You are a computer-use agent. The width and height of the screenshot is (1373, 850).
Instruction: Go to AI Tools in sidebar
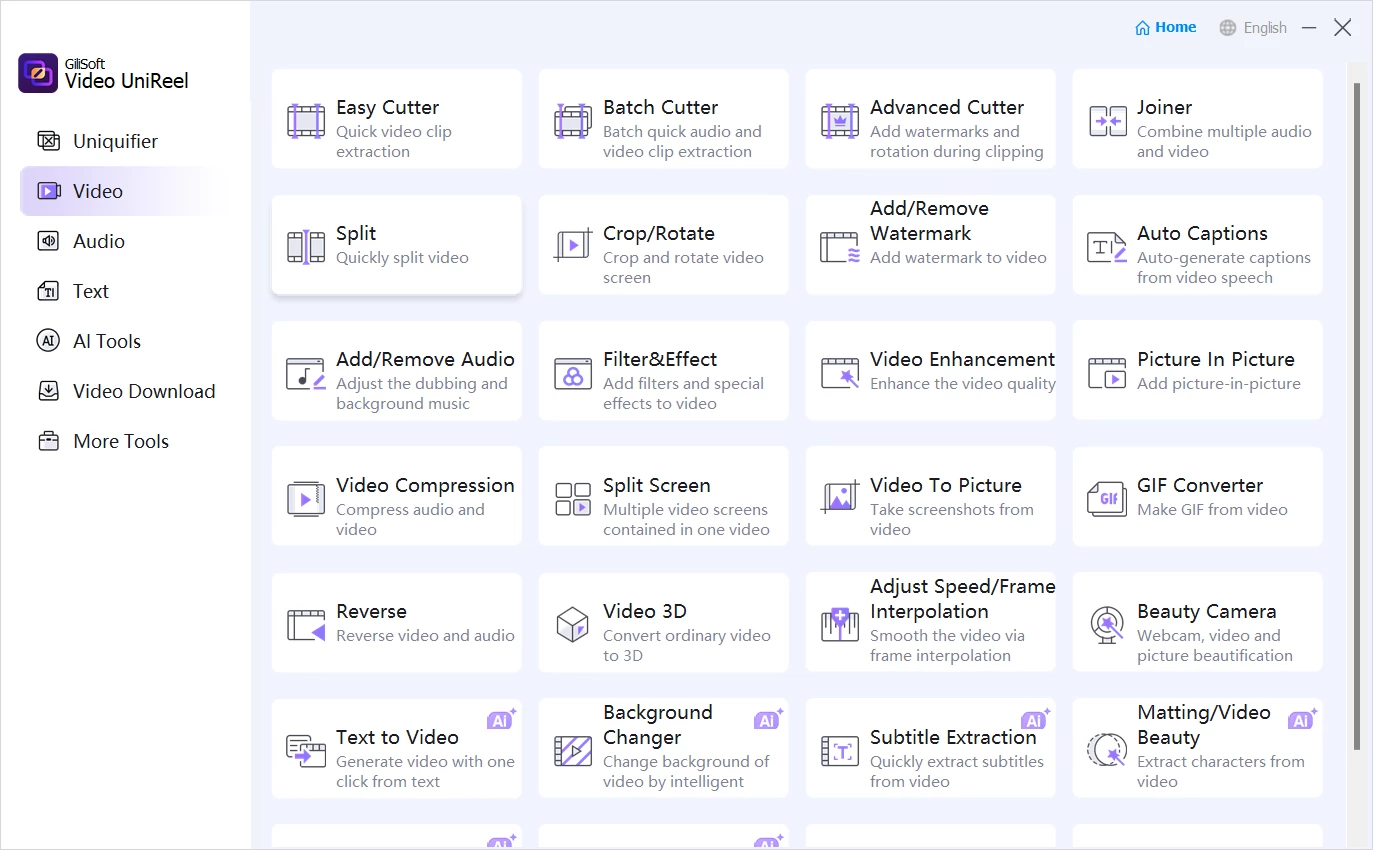coord(106,341)
